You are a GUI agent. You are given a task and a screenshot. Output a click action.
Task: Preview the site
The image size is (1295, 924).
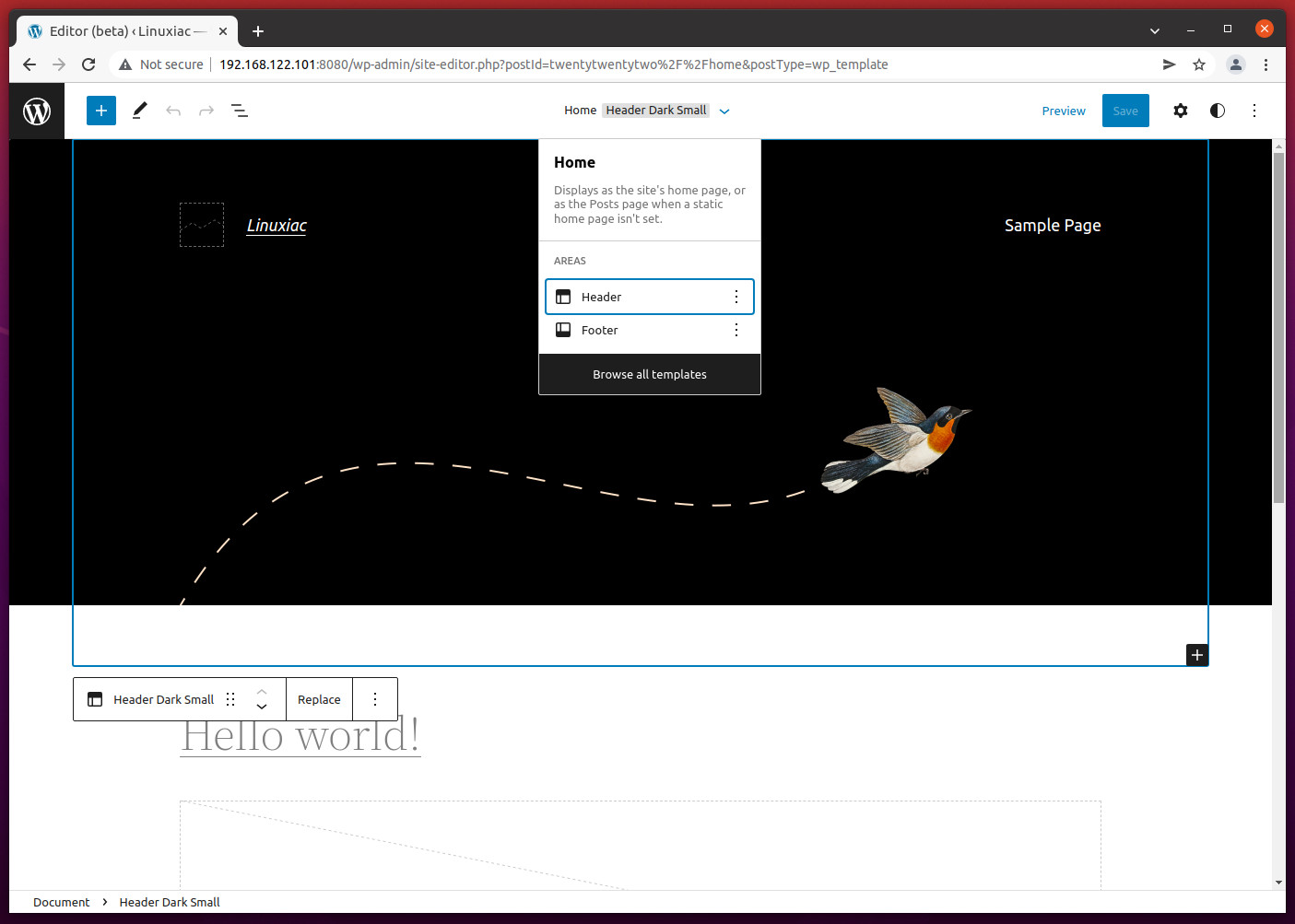click(1064, 111)
